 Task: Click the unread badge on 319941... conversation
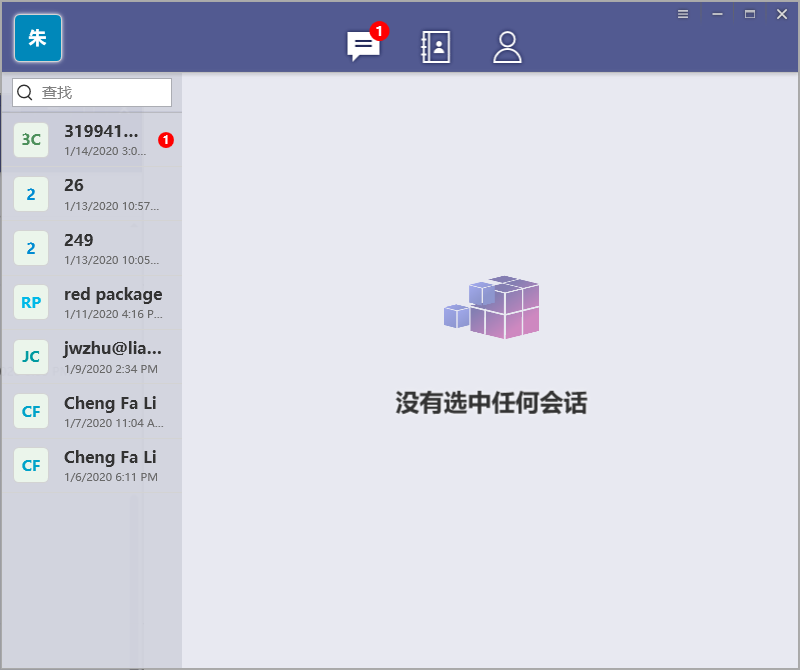(x=166, y=140)
